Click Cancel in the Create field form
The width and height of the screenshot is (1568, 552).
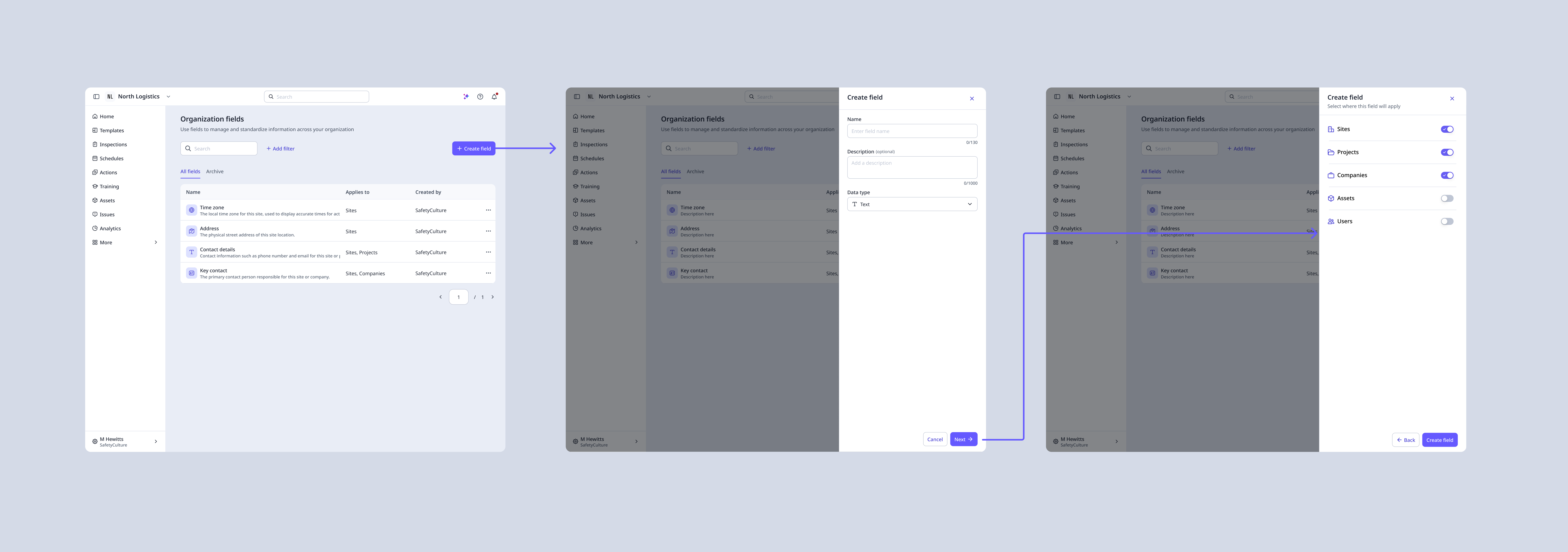click(935, 439)
